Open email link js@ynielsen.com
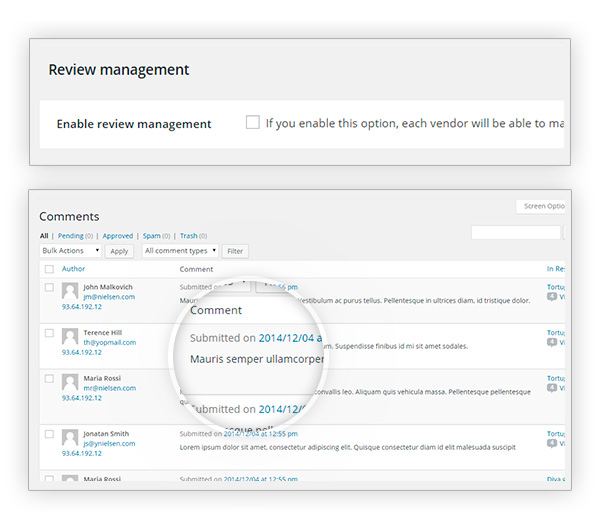Image resolution: width=600 pixels, height=526 pixels. 109,443
